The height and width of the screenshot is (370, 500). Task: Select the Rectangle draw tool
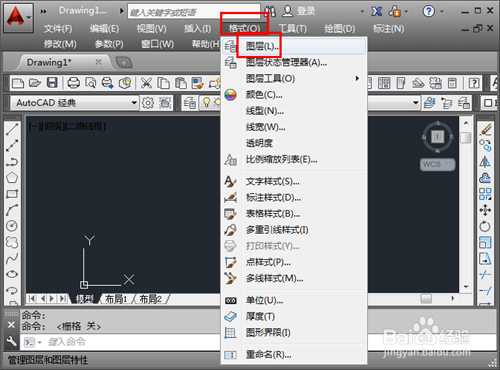(x=12, y=194)
